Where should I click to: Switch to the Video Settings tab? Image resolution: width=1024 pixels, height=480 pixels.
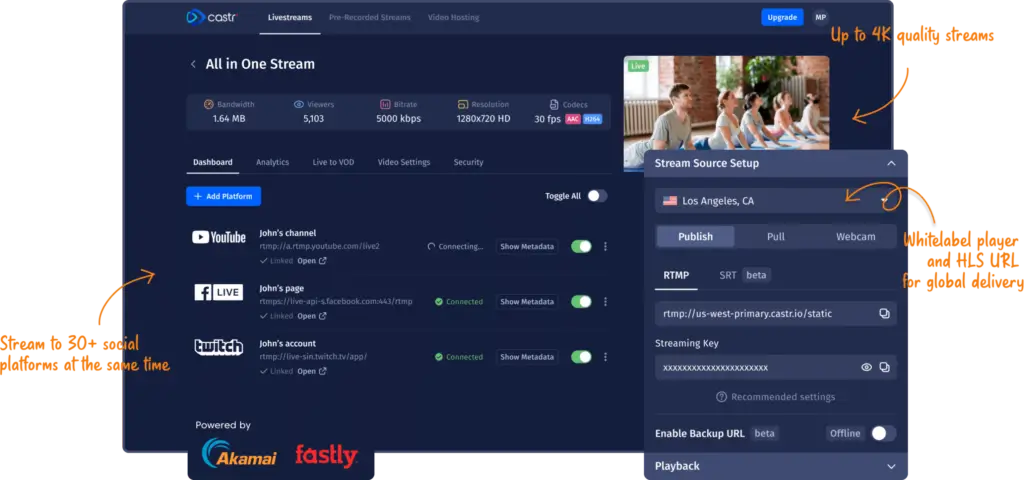[x=404, y=162]
